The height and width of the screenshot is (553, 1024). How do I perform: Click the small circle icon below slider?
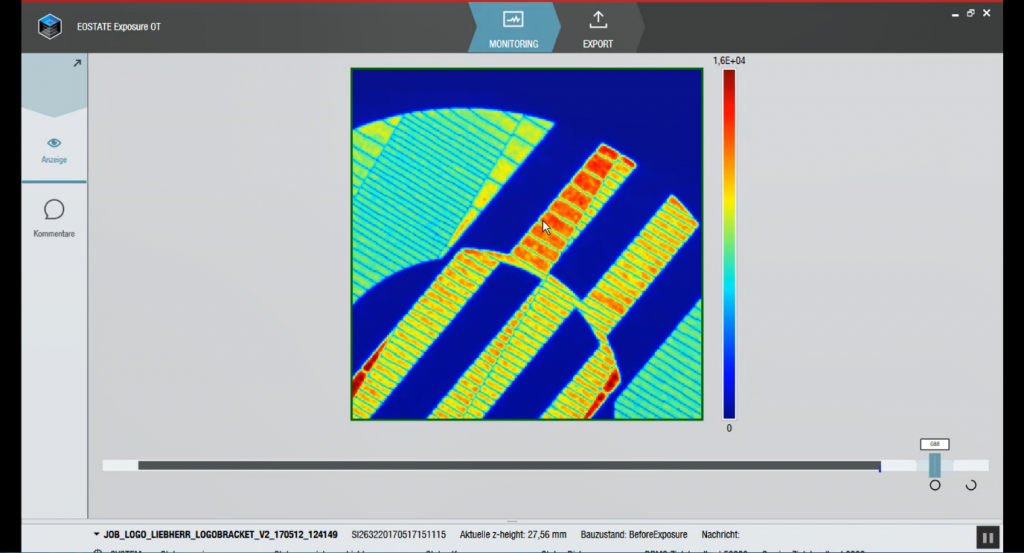(x=935, y=485)
